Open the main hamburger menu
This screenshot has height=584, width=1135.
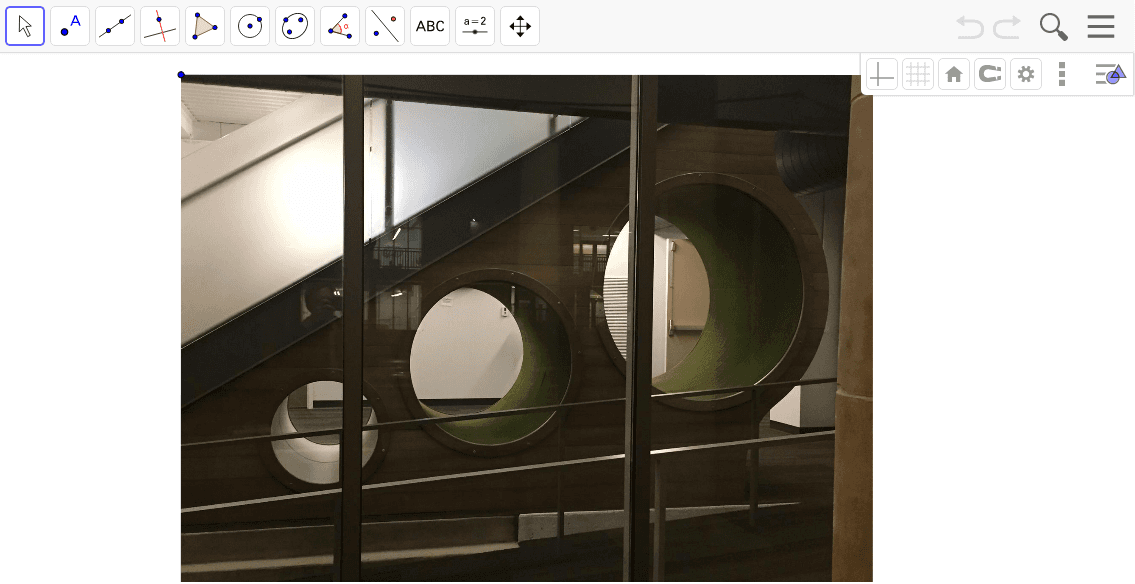click(x=1100, y=27)
